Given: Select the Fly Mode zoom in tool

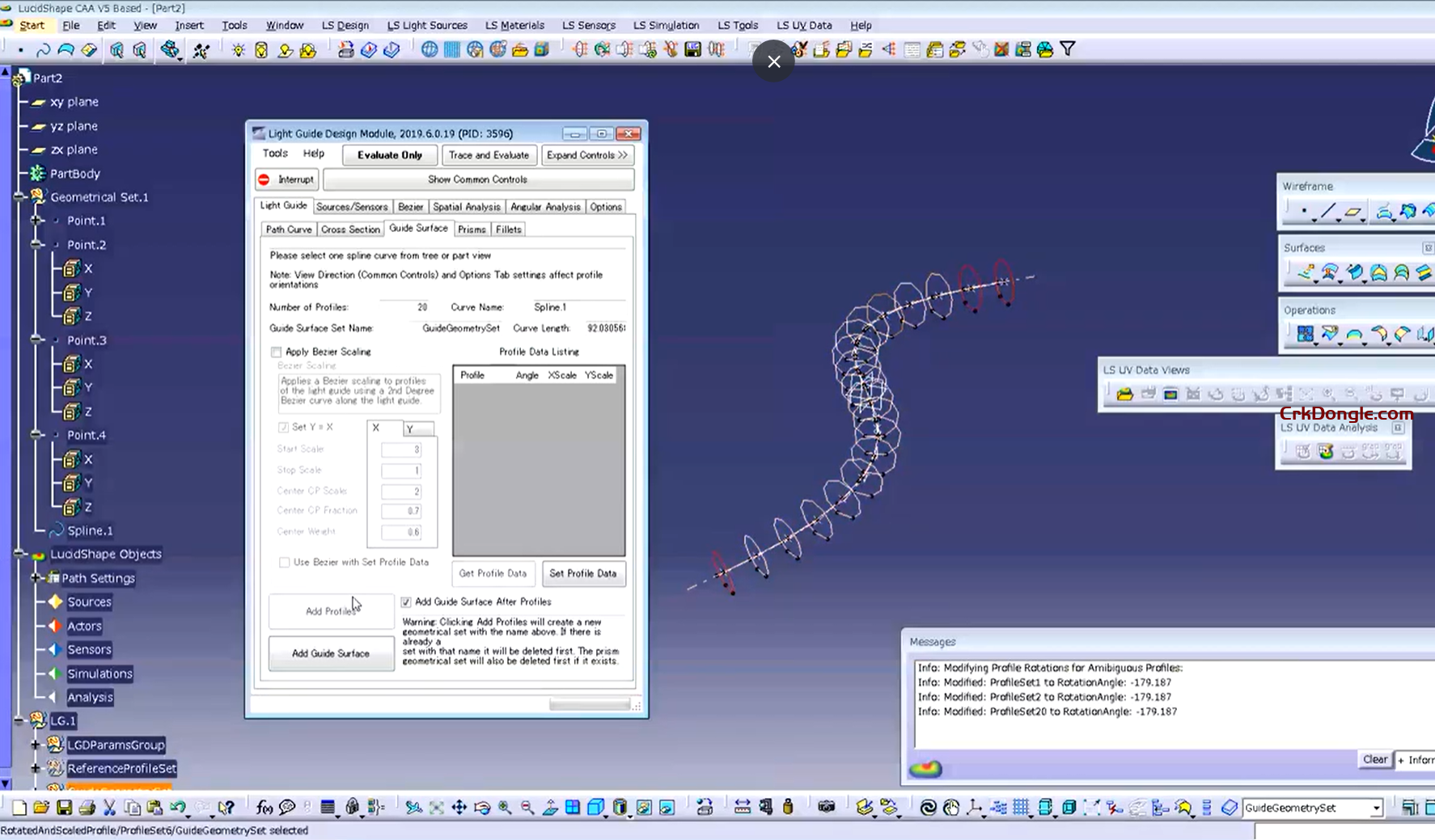Looking at the screenshot, I should pyautogui.click(x=504, y=807).
